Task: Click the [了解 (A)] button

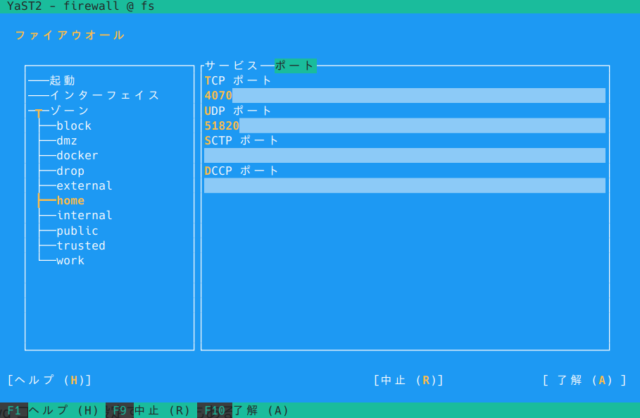Action: point(584,380)
